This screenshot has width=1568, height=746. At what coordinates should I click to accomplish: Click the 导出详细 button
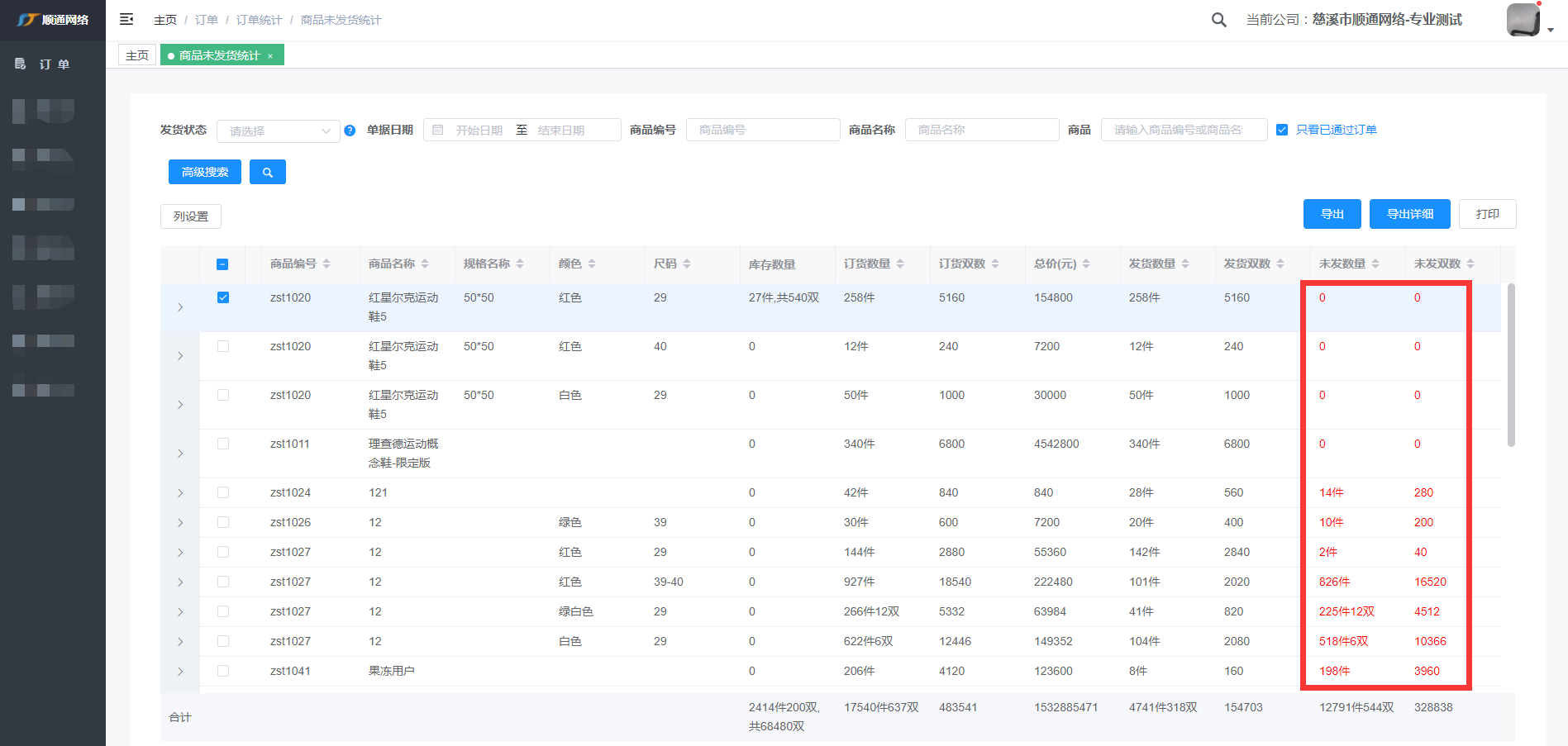pyautogui.click(x=1409, y=214)
